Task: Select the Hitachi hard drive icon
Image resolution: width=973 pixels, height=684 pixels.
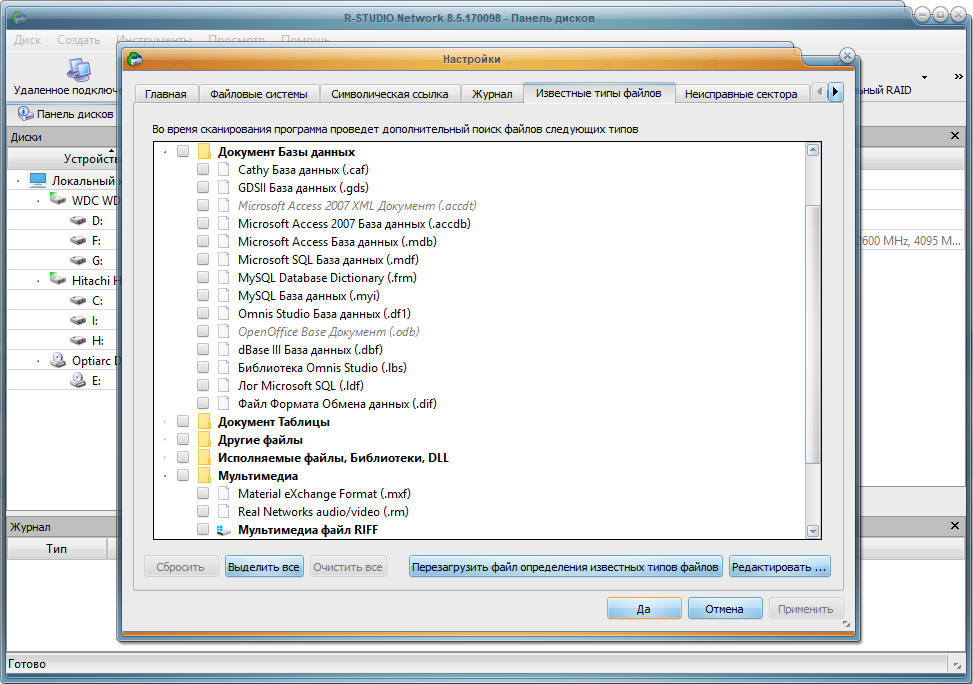Action: (58, 280)
